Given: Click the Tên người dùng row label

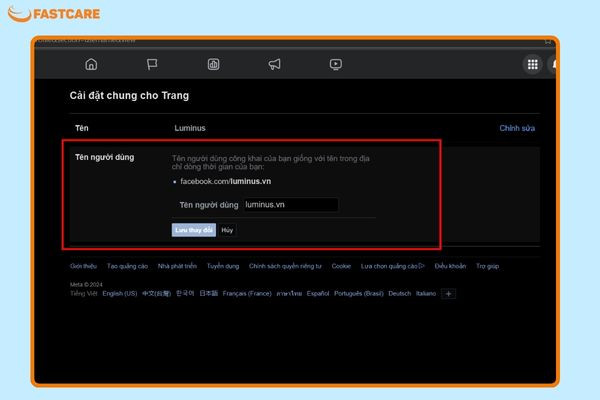Looking at the screenshot, I should [104, 157].
